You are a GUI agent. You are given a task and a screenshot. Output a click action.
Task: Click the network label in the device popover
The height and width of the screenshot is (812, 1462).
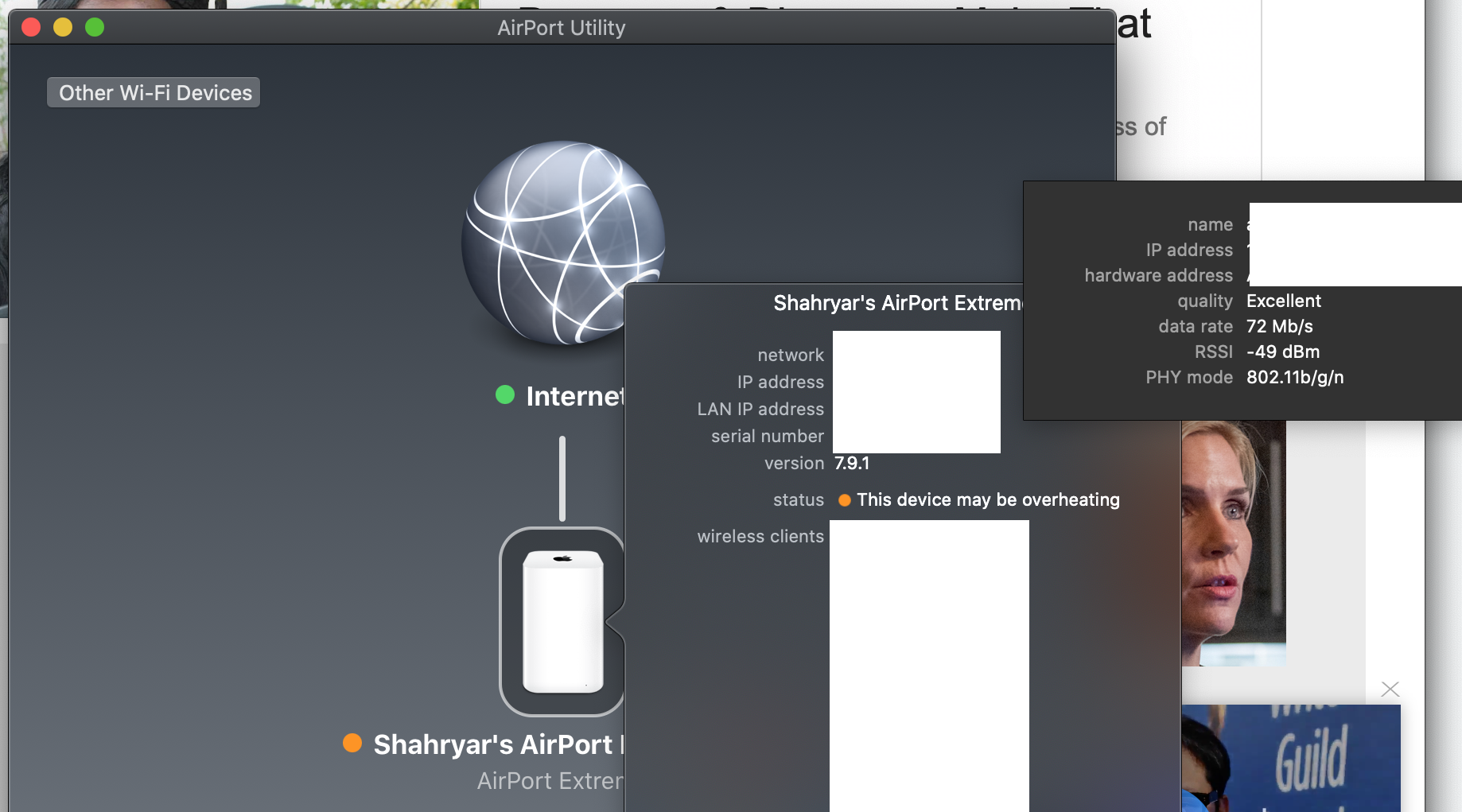[791, 355]
